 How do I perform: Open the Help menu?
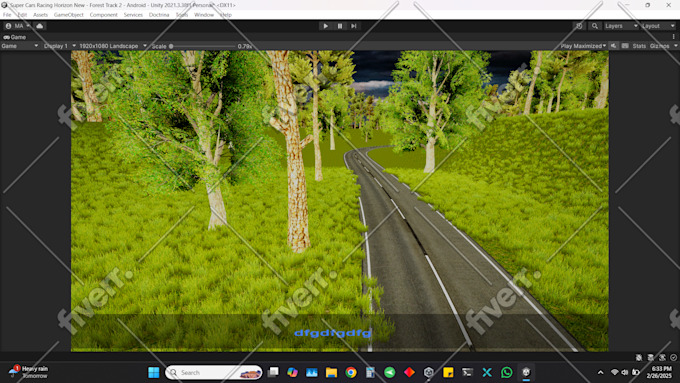tap(226, 15)
